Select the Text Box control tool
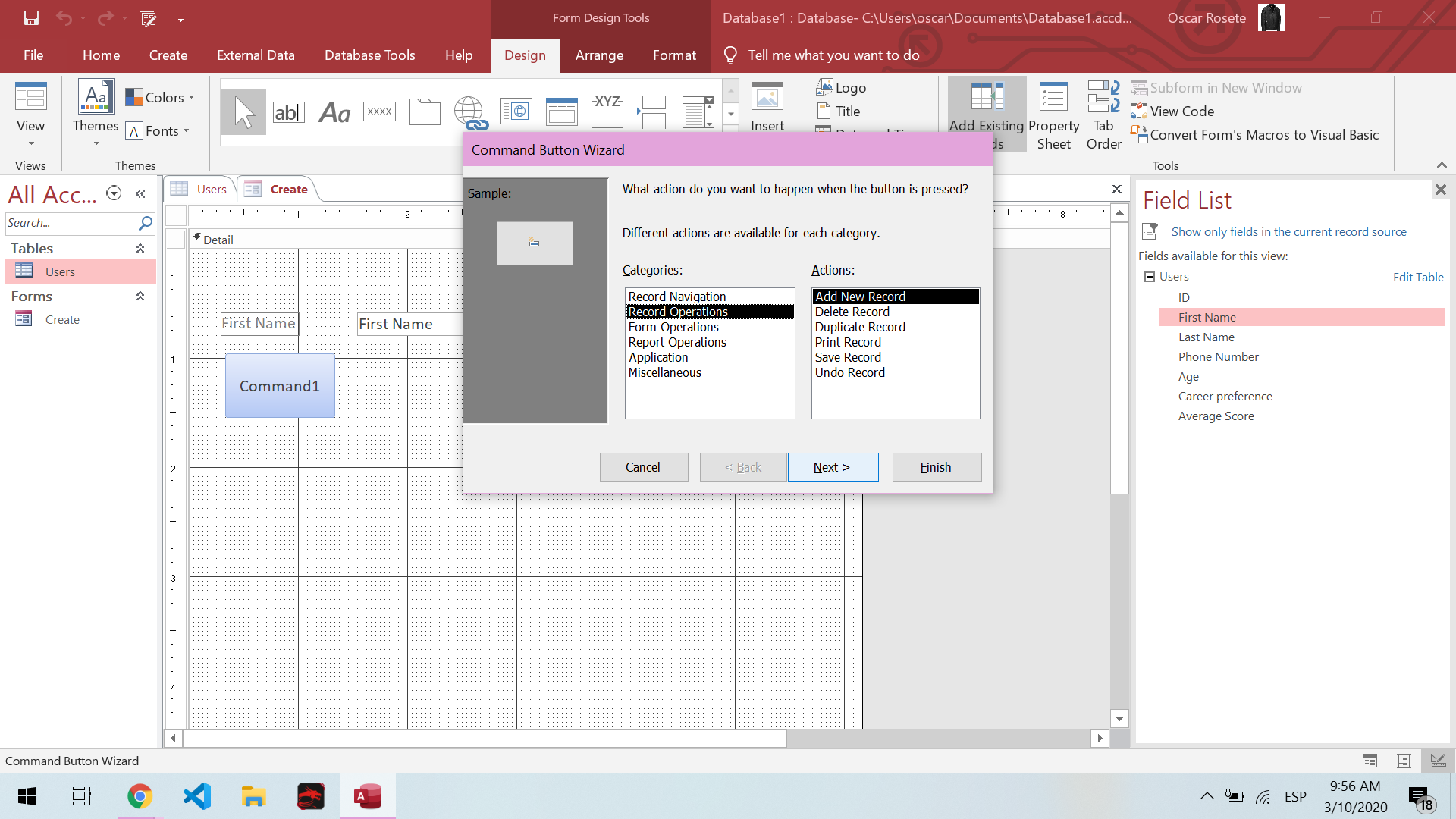This screenshot has width=1456, height=819. pos(288,112)
